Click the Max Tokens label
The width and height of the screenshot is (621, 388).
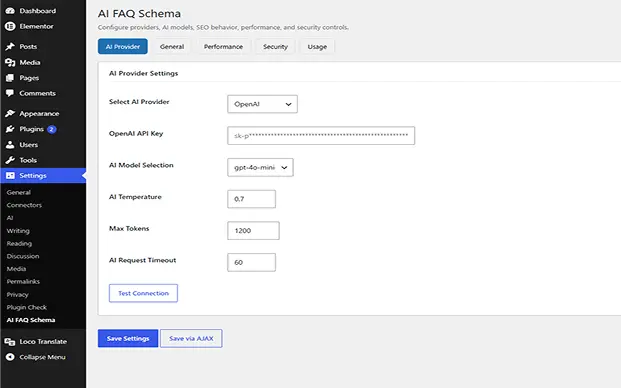tap(129, 228)
